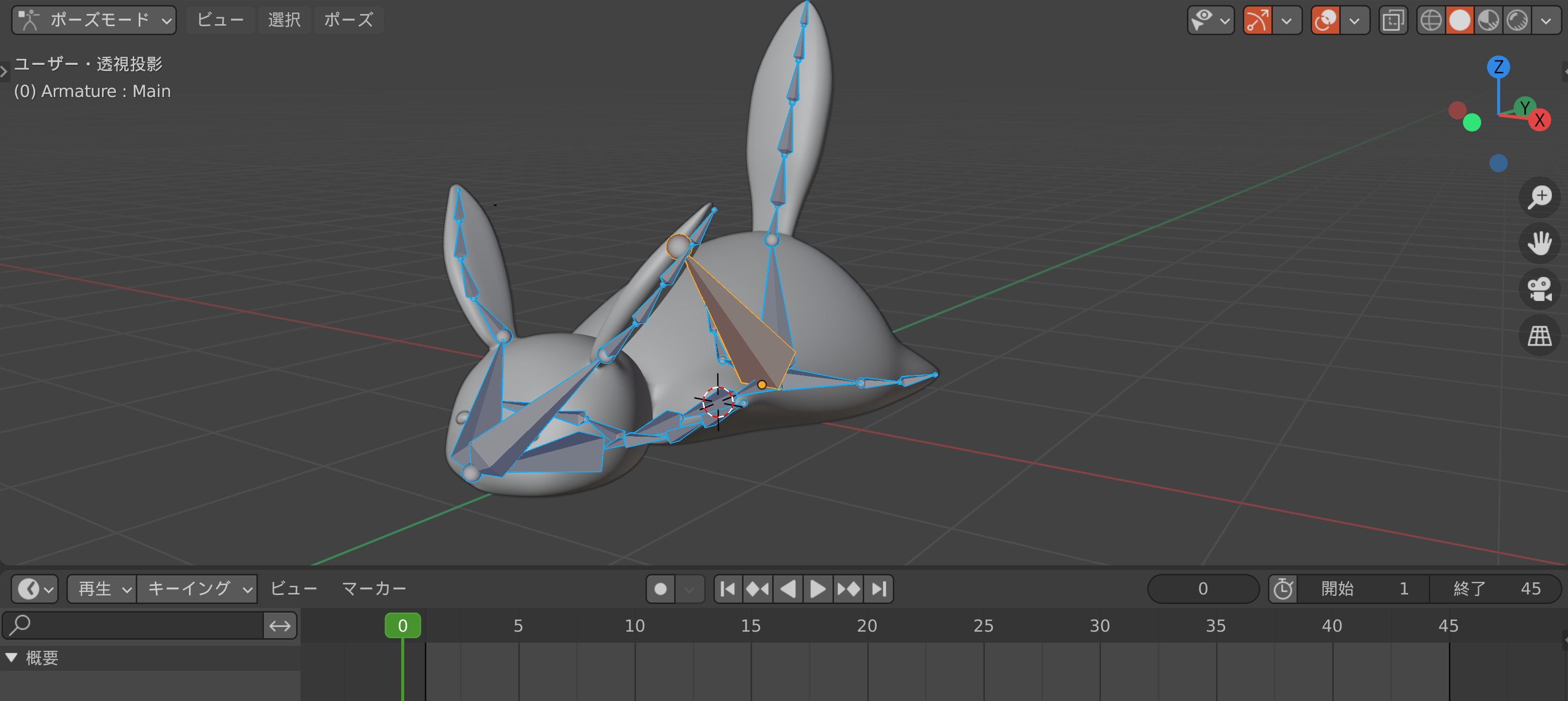Click the negative Y green gizmo dot

(x=1472, y=122)
